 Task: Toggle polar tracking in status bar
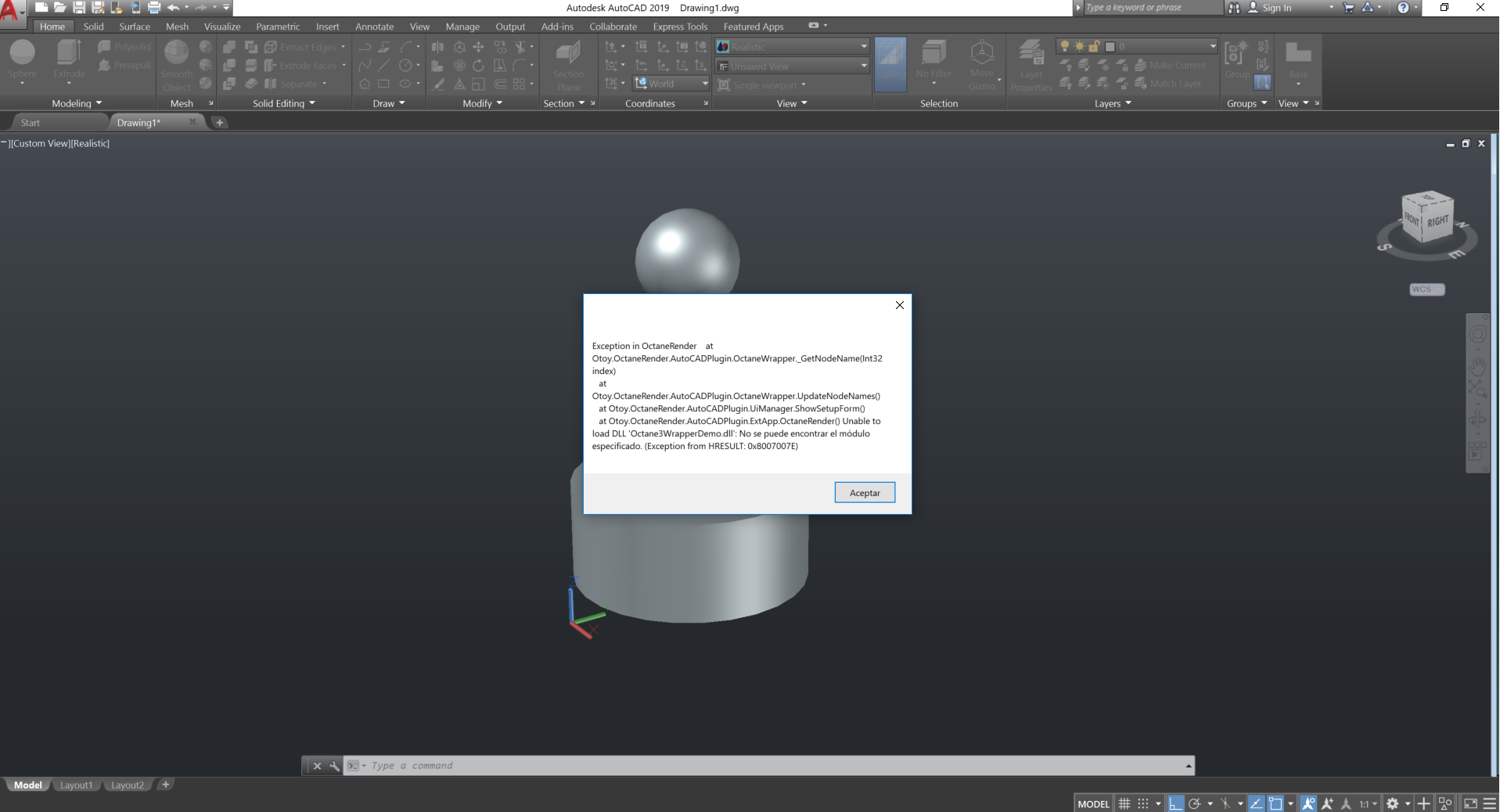pos(1195,803)
